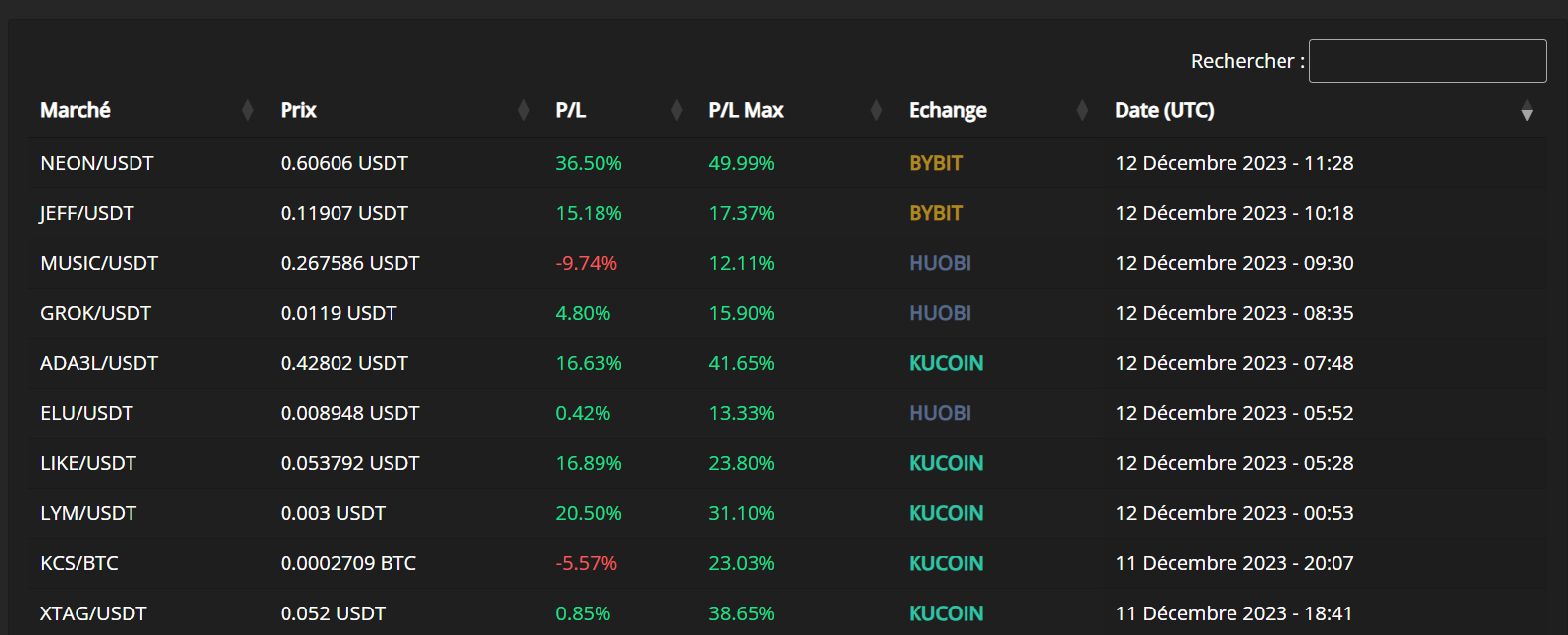The image size is (1568, 635).
Task: Click the -9.74% P/L value
Action: coord(586,263)
